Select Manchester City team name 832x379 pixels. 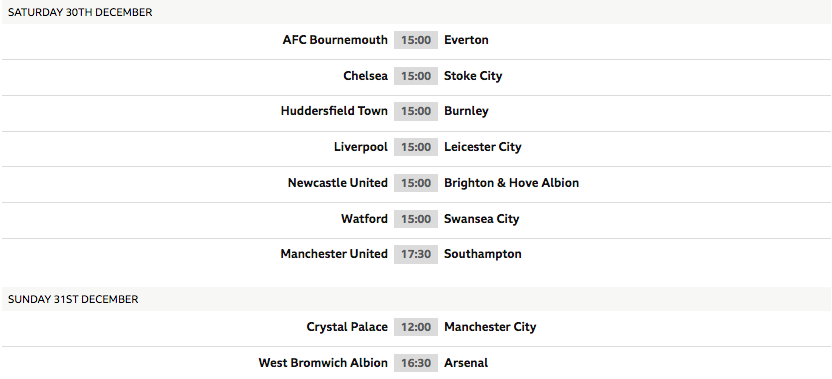pos(490,327)
